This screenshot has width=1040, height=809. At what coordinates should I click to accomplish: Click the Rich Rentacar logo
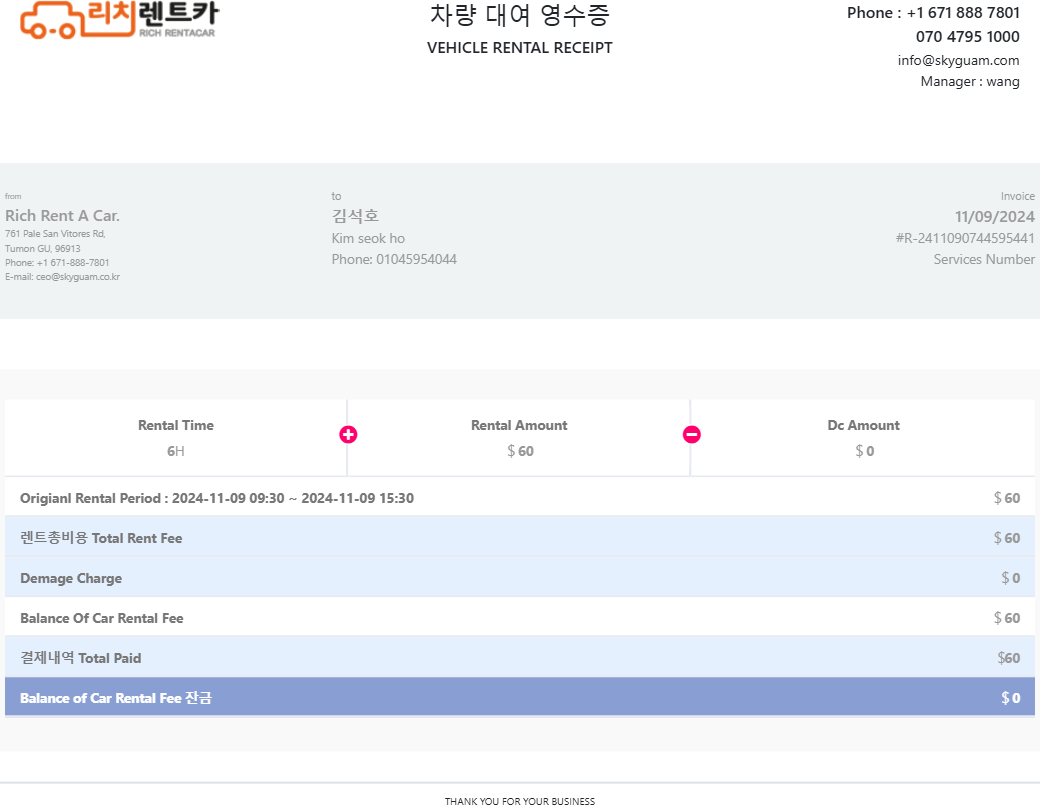[x=118, y=19]
